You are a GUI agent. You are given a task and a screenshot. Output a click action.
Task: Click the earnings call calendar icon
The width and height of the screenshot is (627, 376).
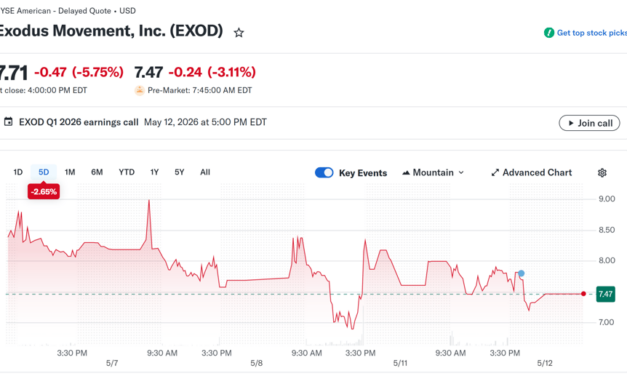click(8, 122)
